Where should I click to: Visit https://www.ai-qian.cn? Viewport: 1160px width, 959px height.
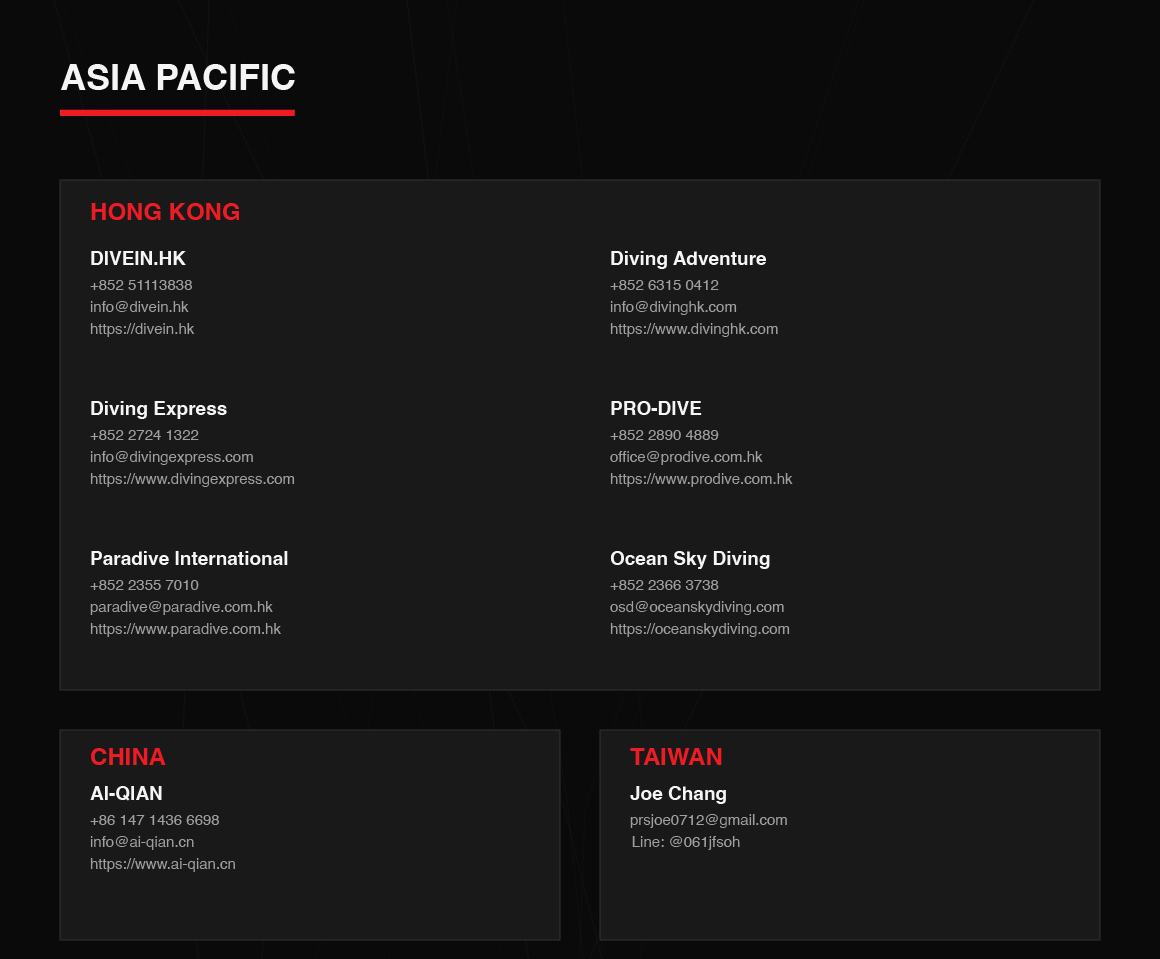point(163,864)
